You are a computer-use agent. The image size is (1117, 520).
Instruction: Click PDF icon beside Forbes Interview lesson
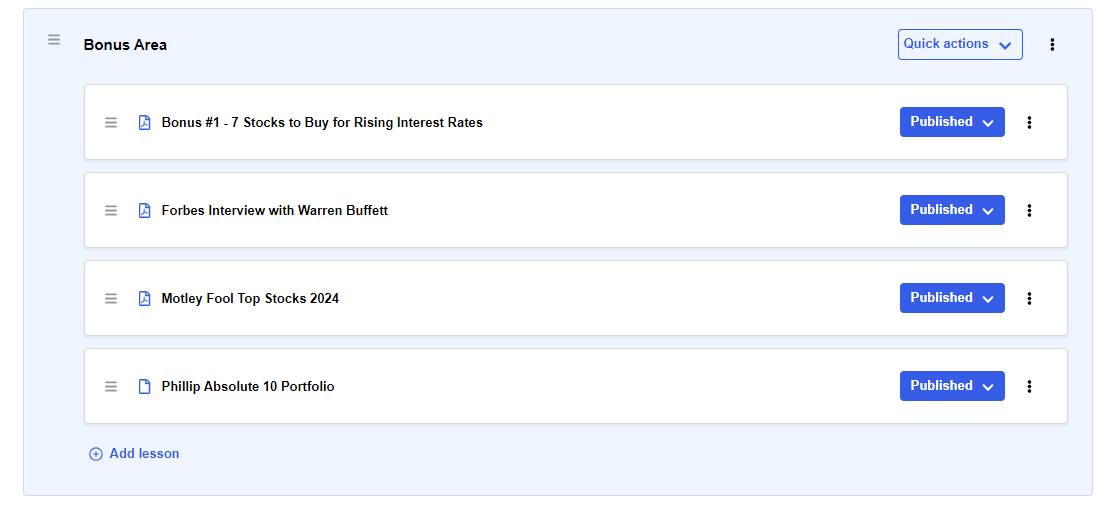pyautogui.click(x=145, y=210)
